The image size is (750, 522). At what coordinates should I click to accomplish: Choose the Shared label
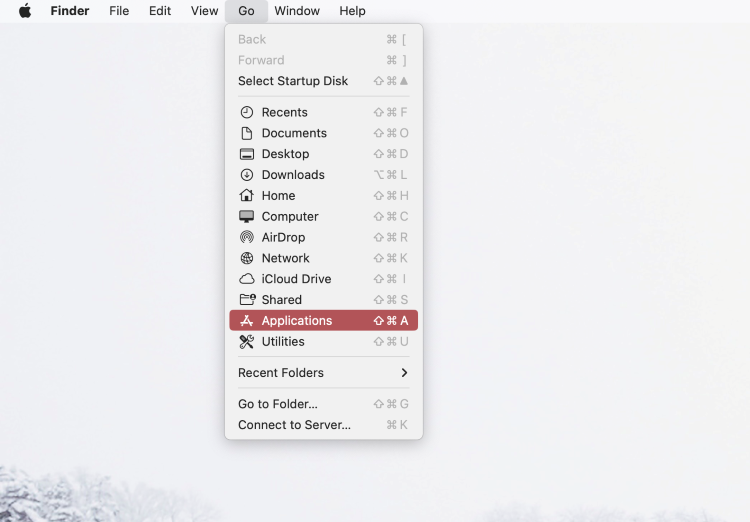(282, 300)
